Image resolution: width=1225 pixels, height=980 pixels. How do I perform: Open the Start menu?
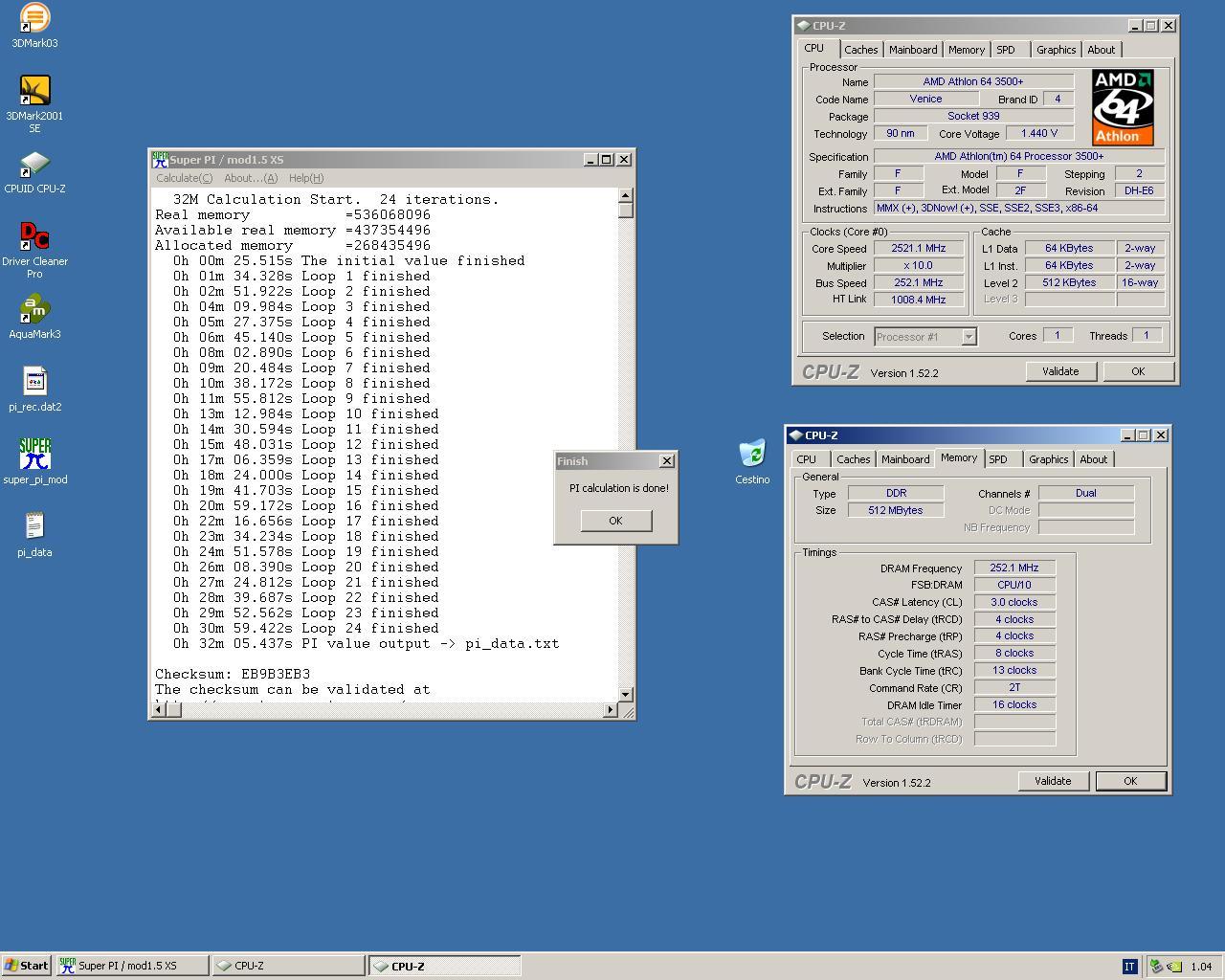[x=27, y=966]
